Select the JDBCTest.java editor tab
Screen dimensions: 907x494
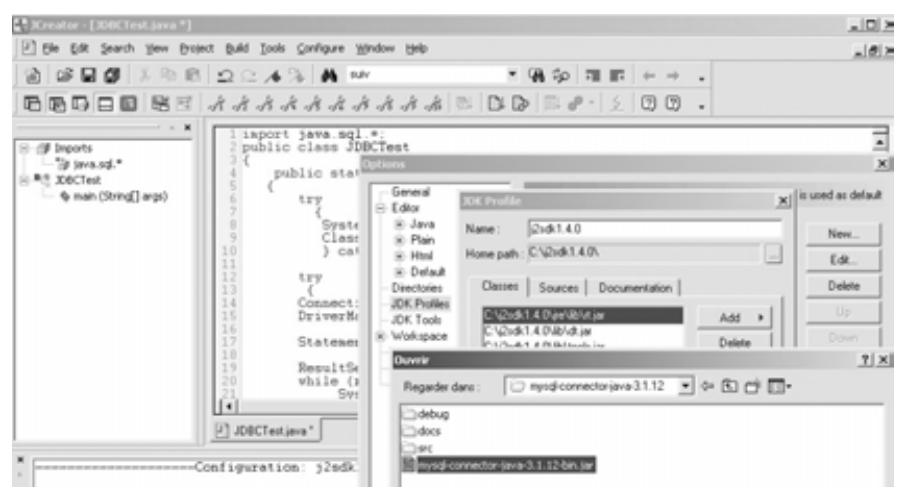click(264, 431)
